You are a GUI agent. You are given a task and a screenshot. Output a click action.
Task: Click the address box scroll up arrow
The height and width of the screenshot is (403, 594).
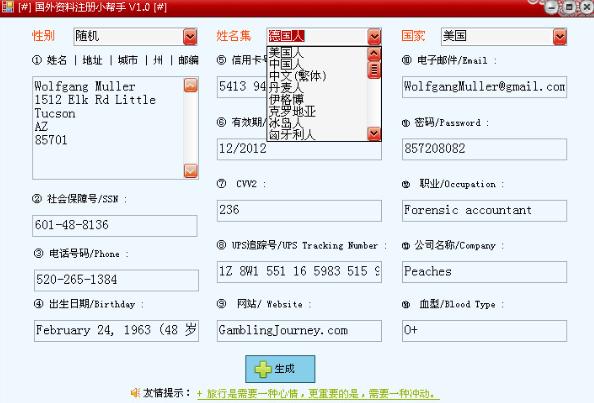tap(191, 85)
